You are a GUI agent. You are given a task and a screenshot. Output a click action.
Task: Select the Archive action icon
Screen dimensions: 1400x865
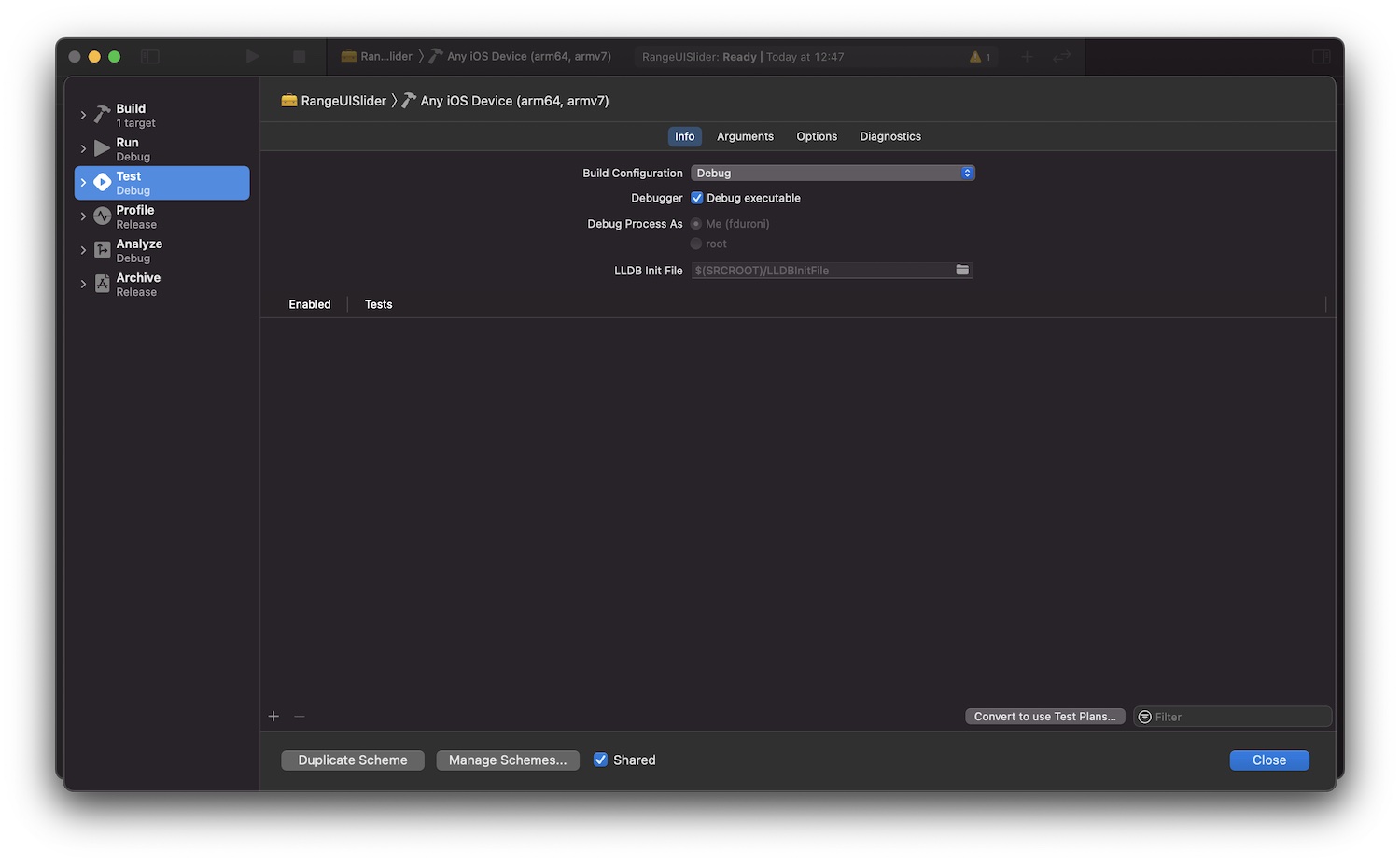click(x=103, y=284)
